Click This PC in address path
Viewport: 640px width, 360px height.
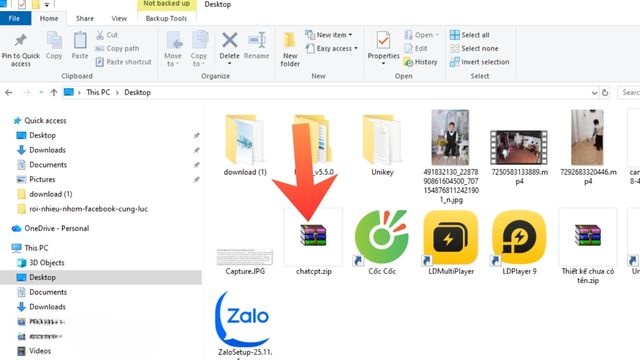pos(98,93)
